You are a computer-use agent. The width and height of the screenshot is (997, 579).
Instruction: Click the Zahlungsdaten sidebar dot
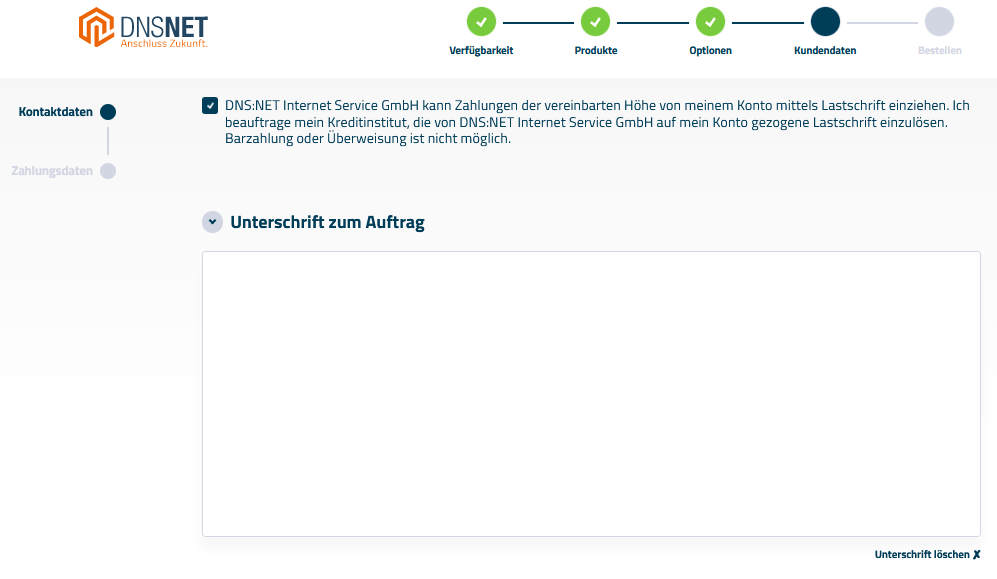(x=108, y=171)
